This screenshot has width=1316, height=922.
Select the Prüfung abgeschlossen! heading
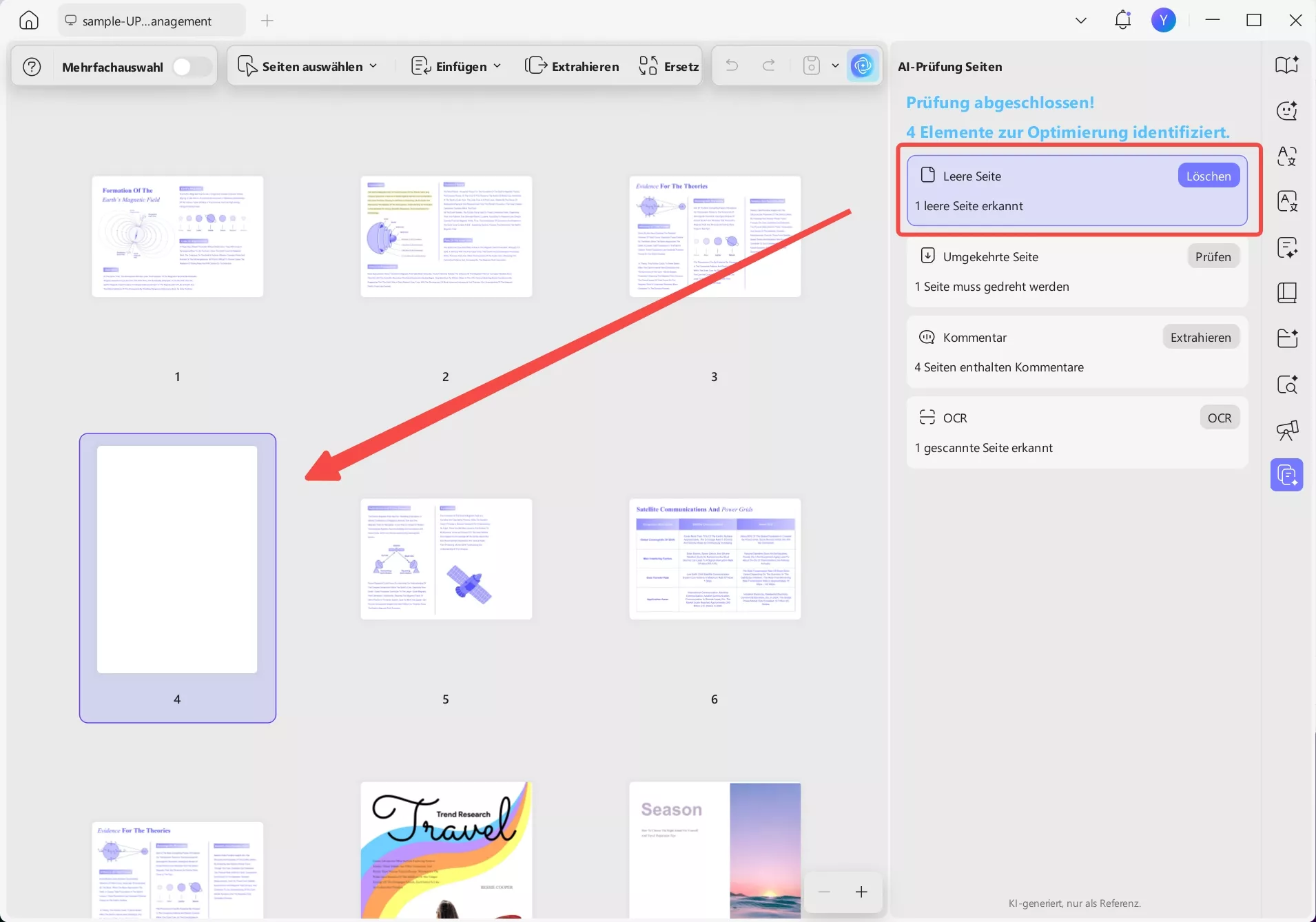(x=1000, y=103)
